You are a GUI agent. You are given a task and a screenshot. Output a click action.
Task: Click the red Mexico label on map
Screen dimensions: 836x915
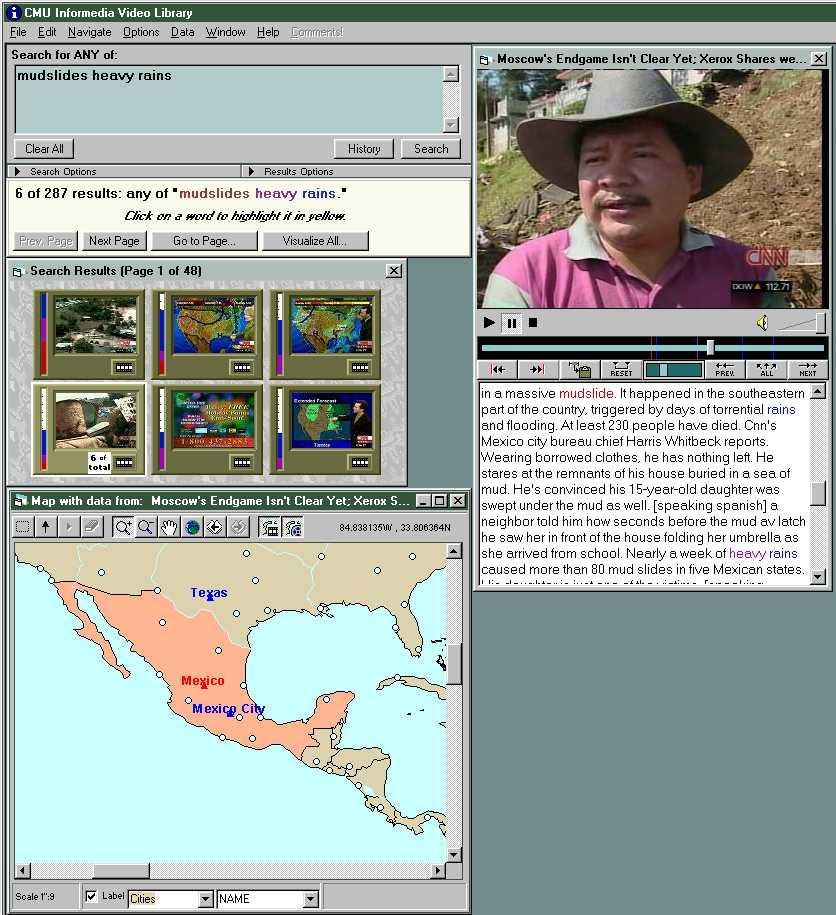202,680
